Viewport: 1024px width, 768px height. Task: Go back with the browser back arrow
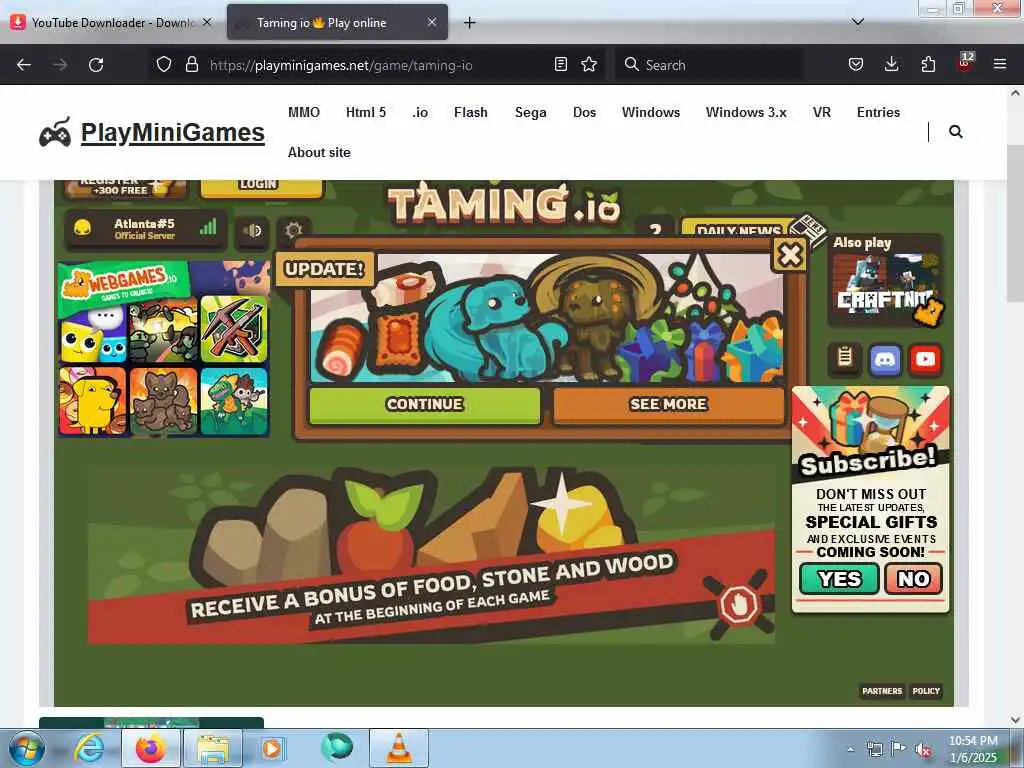(24, 65)
